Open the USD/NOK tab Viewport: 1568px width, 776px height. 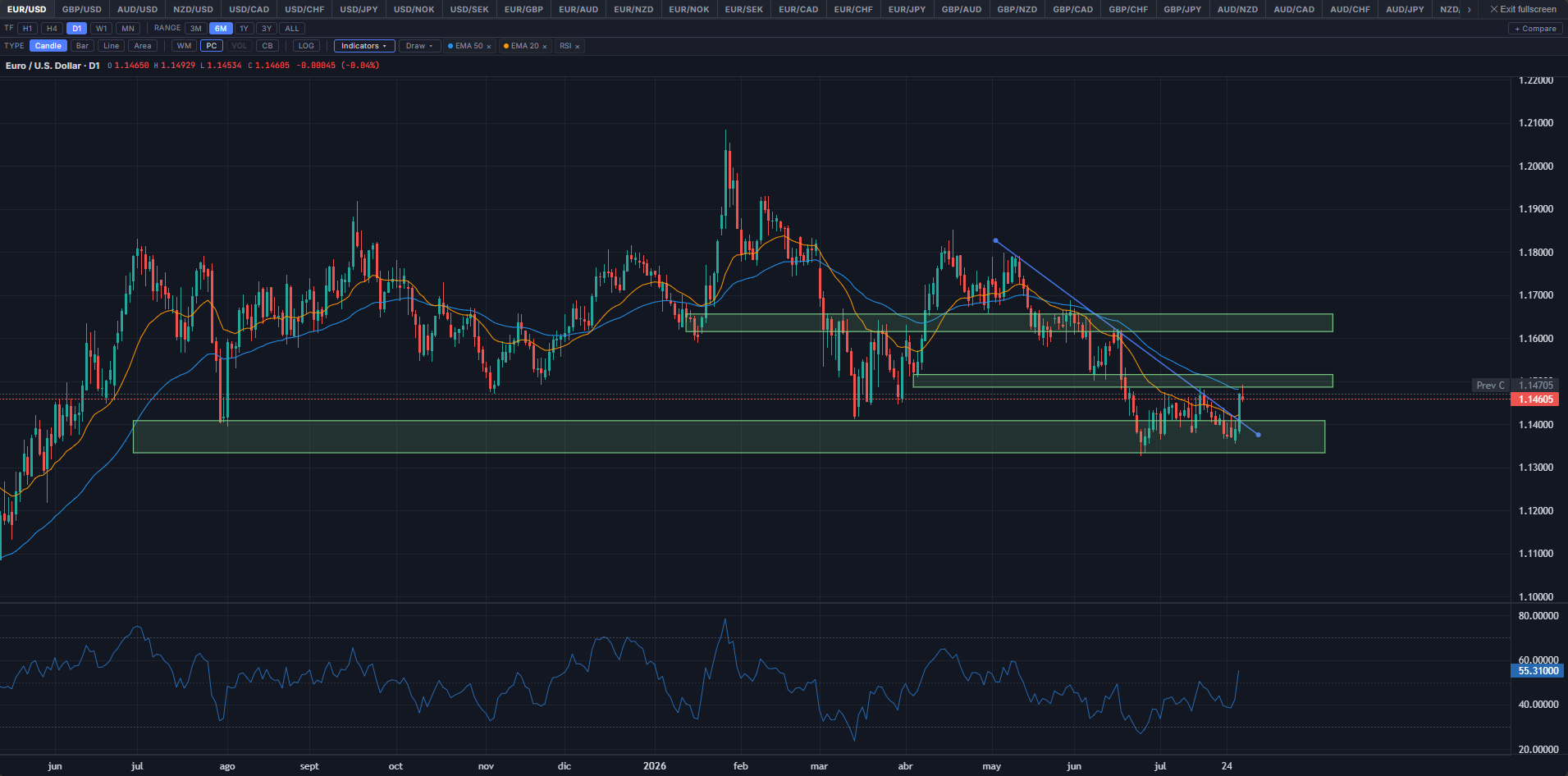(414, 9)
